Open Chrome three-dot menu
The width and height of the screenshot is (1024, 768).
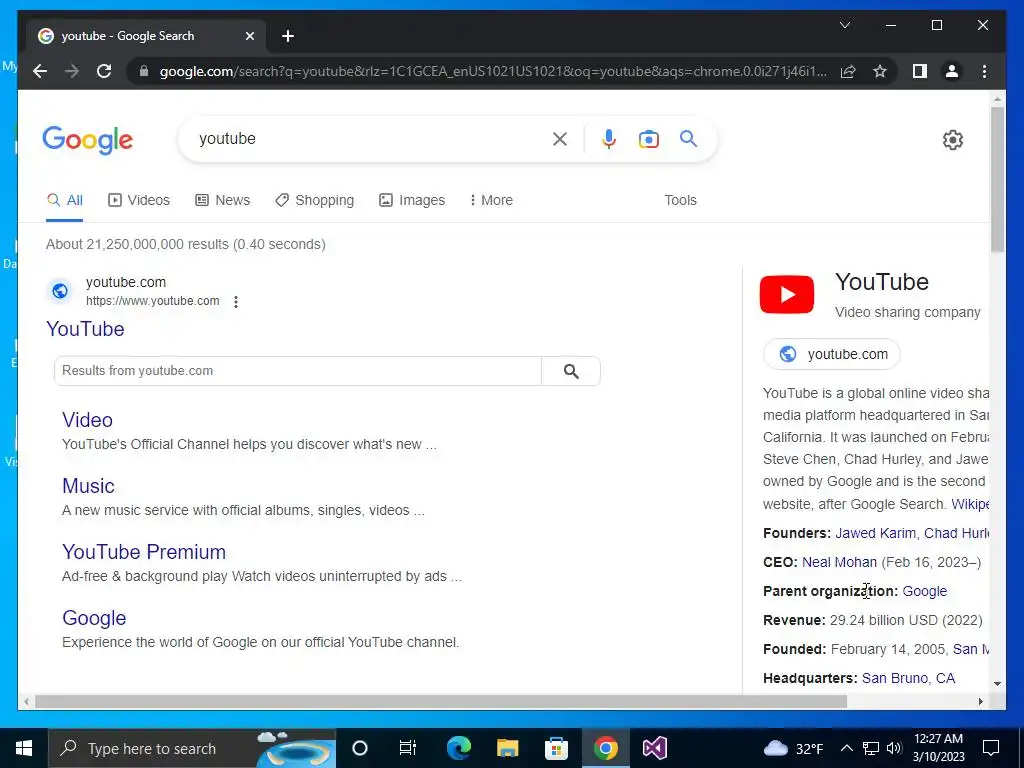point(984,71)
